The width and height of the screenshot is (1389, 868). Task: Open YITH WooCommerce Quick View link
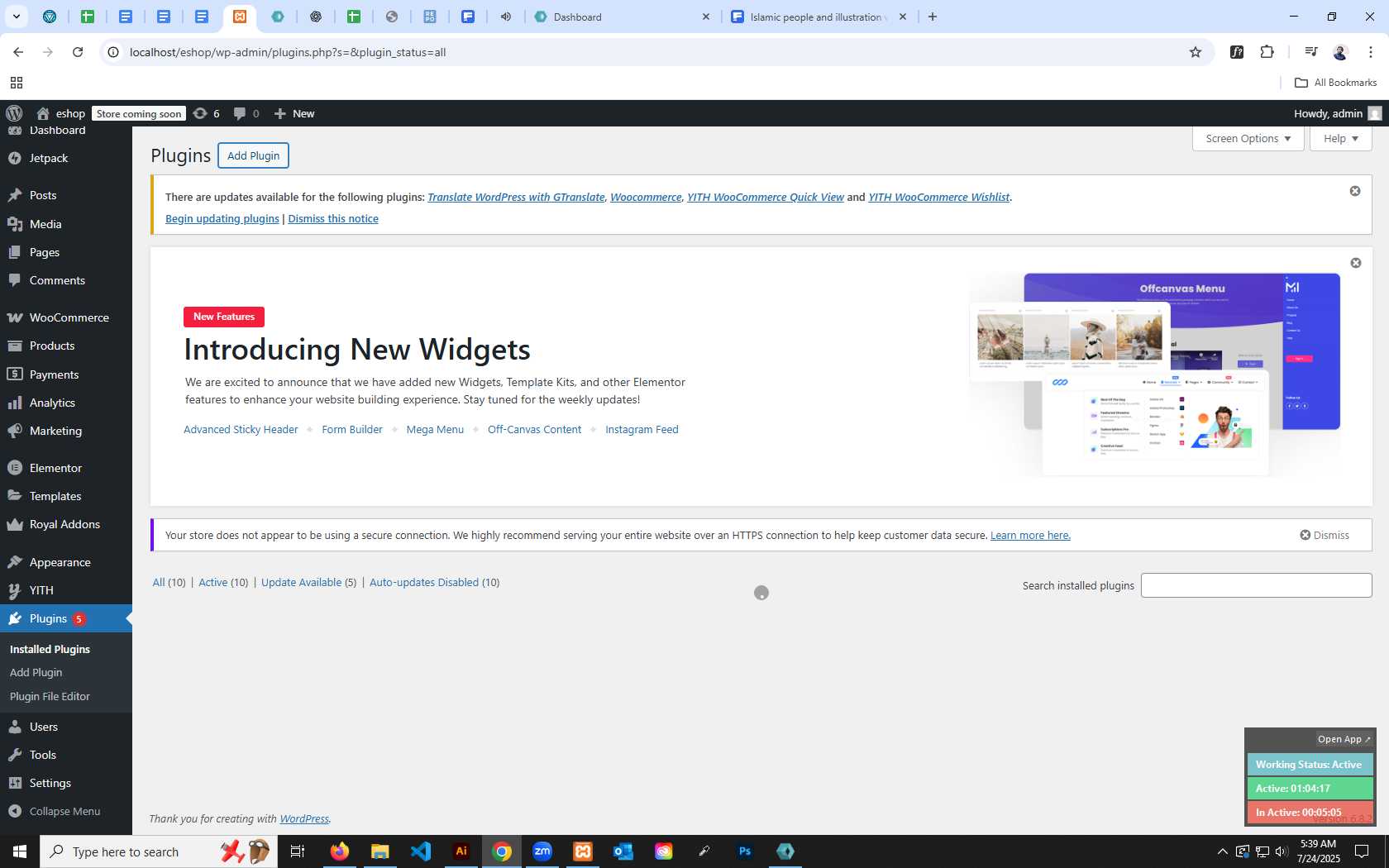coord(766,197)
